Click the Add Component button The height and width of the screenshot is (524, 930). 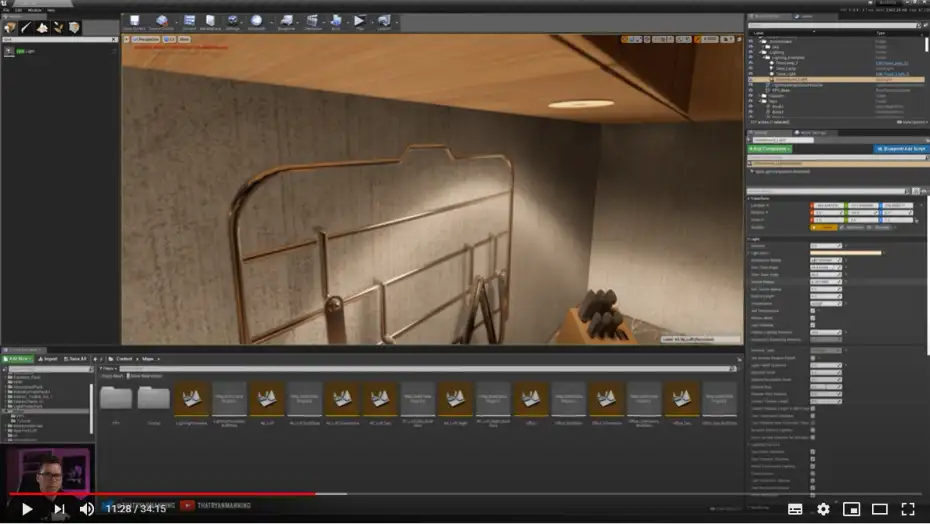(769, 149)
